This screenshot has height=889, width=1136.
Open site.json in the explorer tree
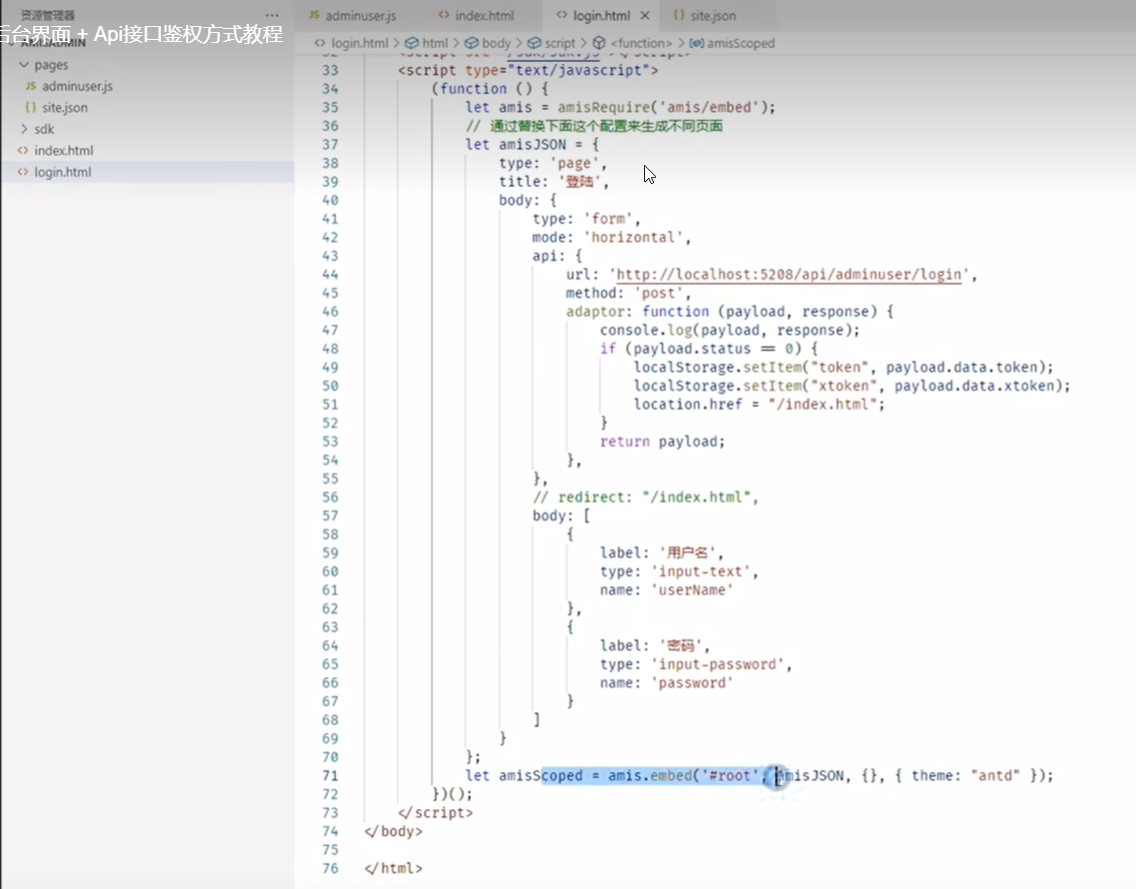[64, 107]
